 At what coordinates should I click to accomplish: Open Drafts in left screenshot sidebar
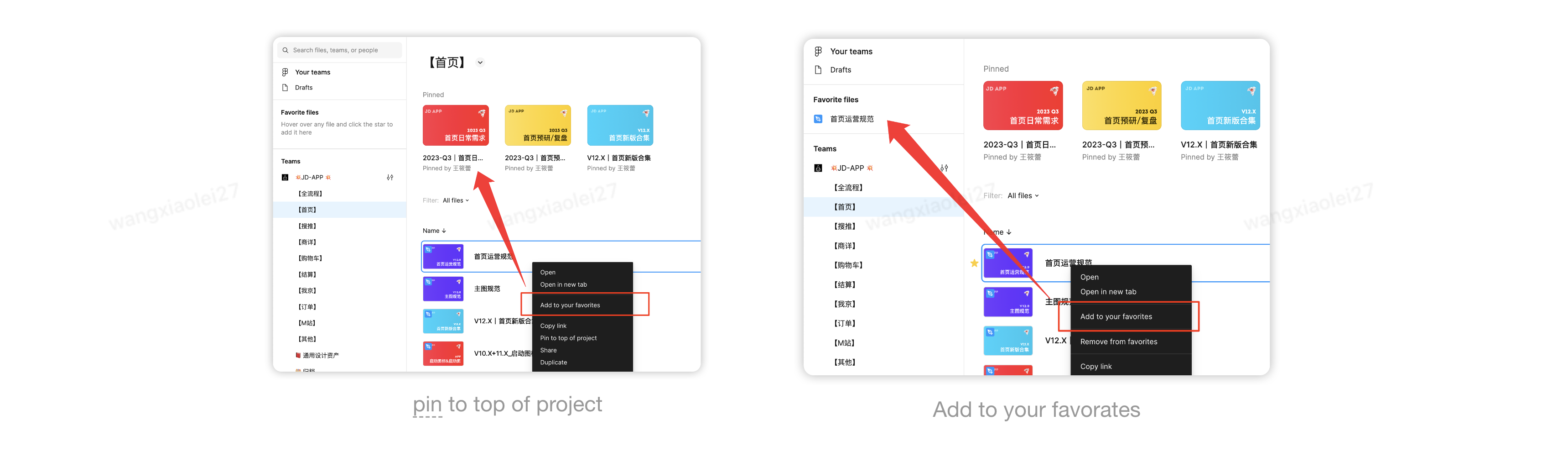304,88
